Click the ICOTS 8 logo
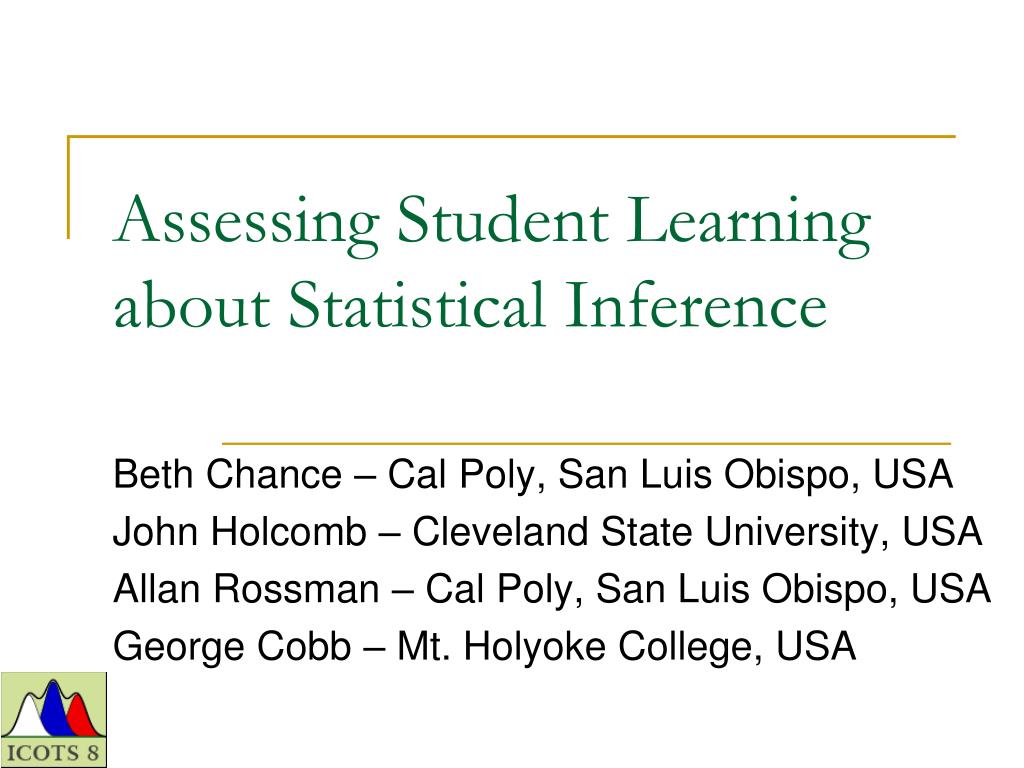The height and width of the screenshot is (768, 1024). [54, 720]
